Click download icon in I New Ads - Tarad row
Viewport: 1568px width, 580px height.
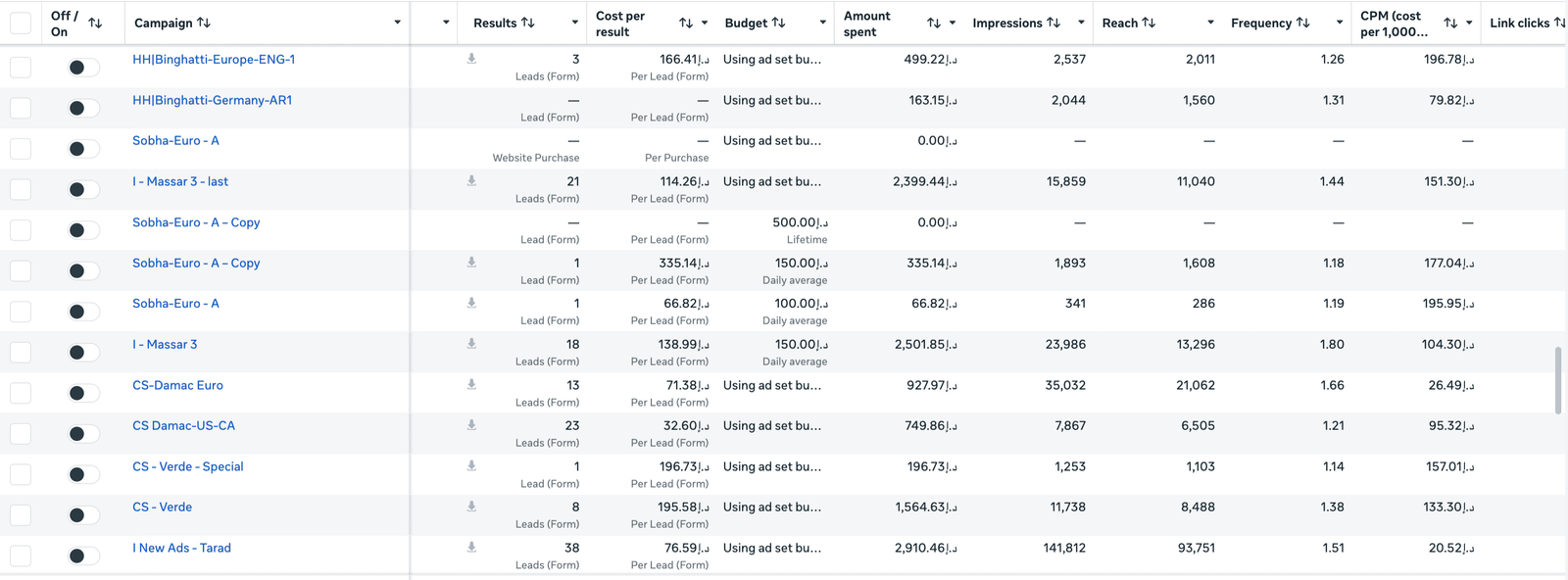pos(471,548)
